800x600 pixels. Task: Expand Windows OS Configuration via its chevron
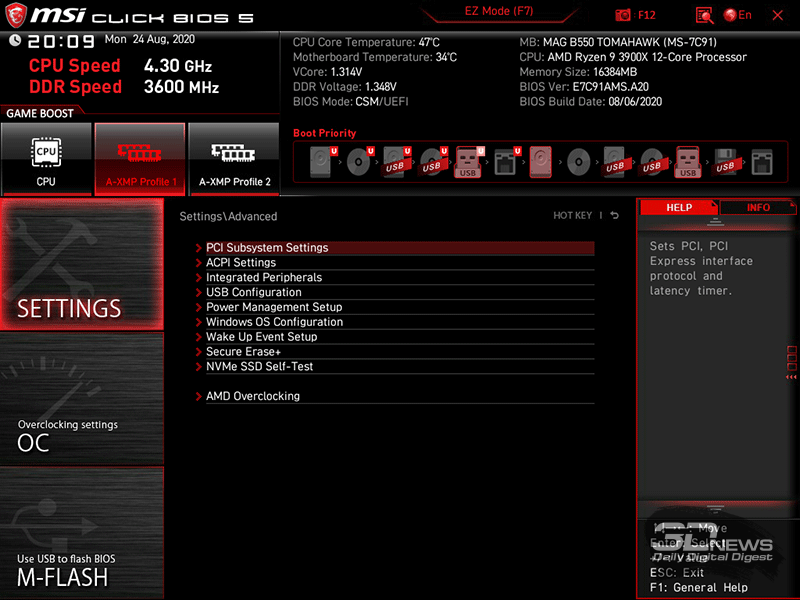coord(198,322)
